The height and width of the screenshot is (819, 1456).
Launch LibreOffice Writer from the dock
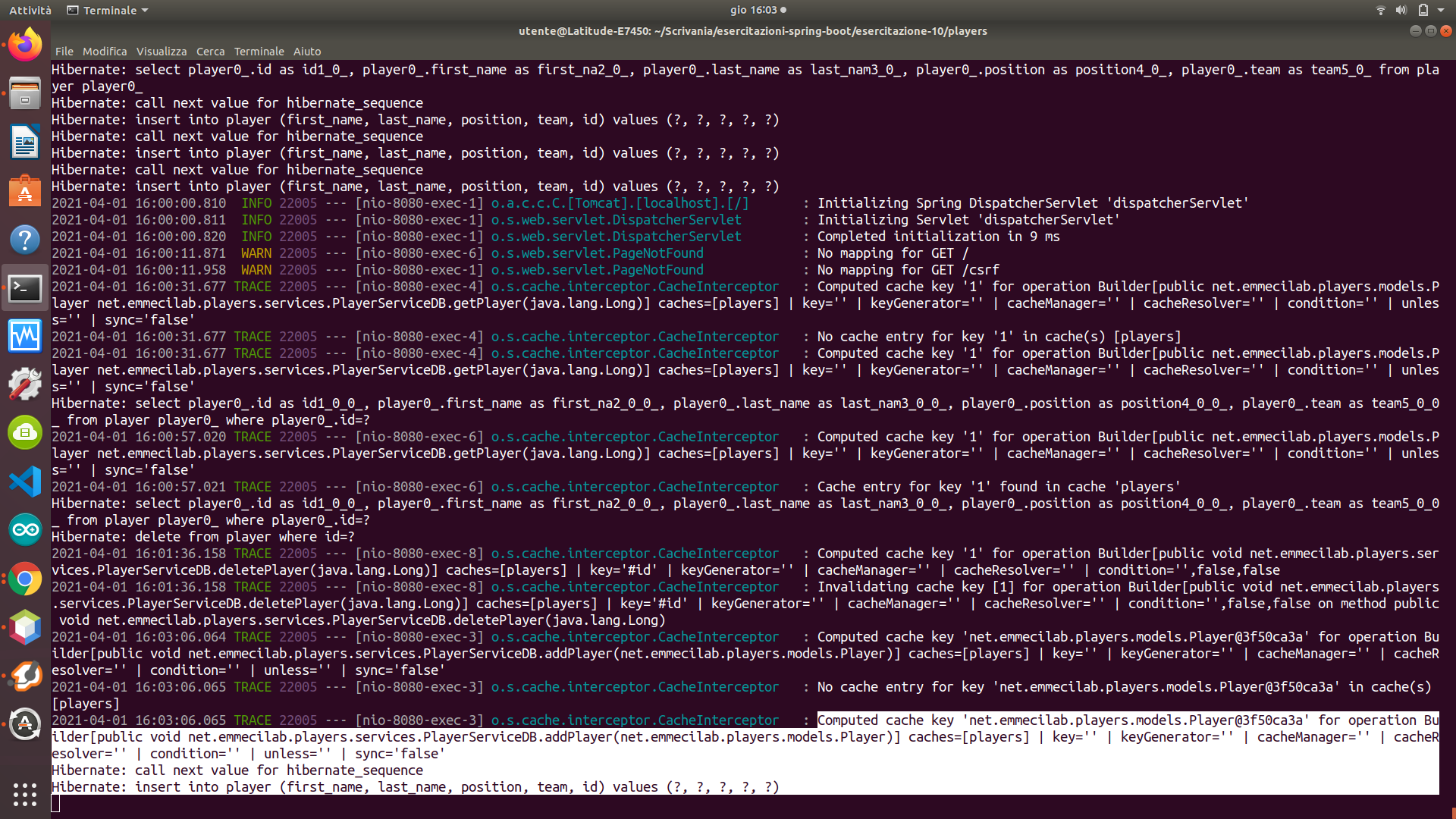pos(25,142)
